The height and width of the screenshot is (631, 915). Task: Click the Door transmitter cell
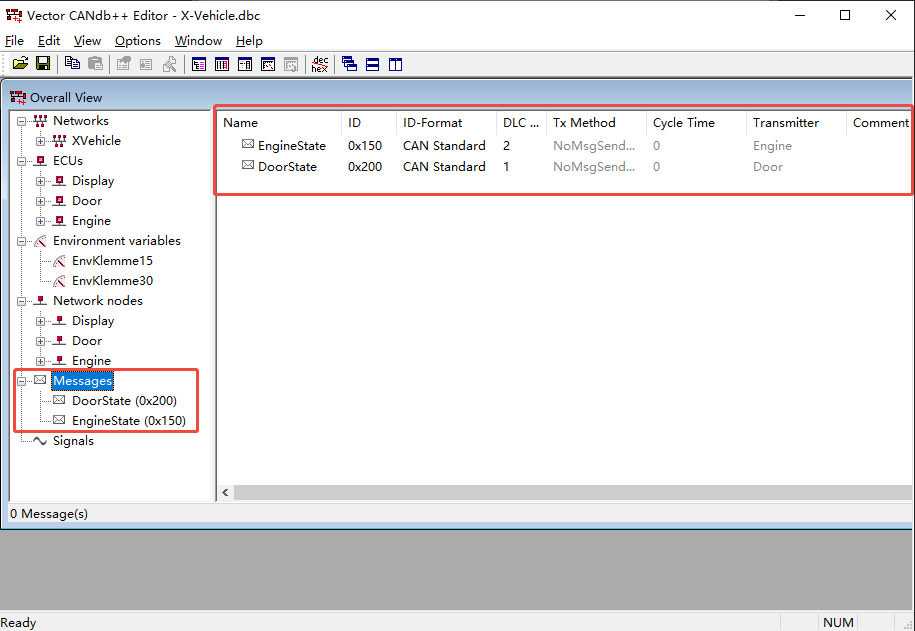tap(768, 167)
